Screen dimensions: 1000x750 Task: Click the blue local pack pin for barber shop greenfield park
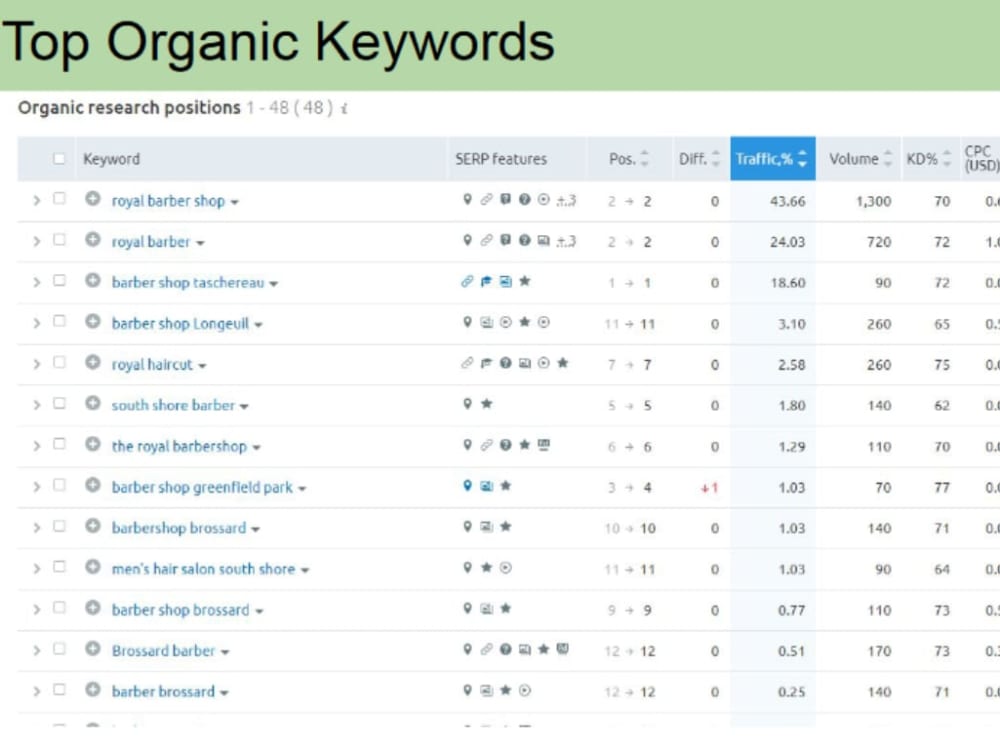(x=467, y=486)
